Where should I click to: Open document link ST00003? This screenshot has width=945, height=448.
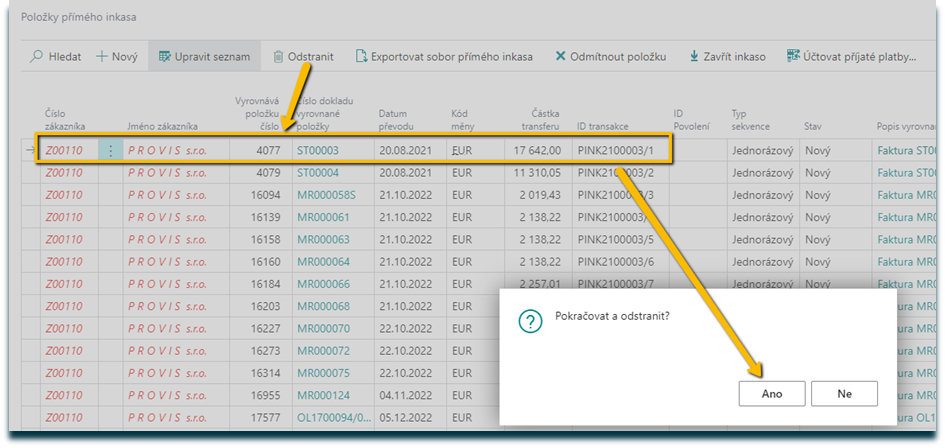tap(318, 151)
